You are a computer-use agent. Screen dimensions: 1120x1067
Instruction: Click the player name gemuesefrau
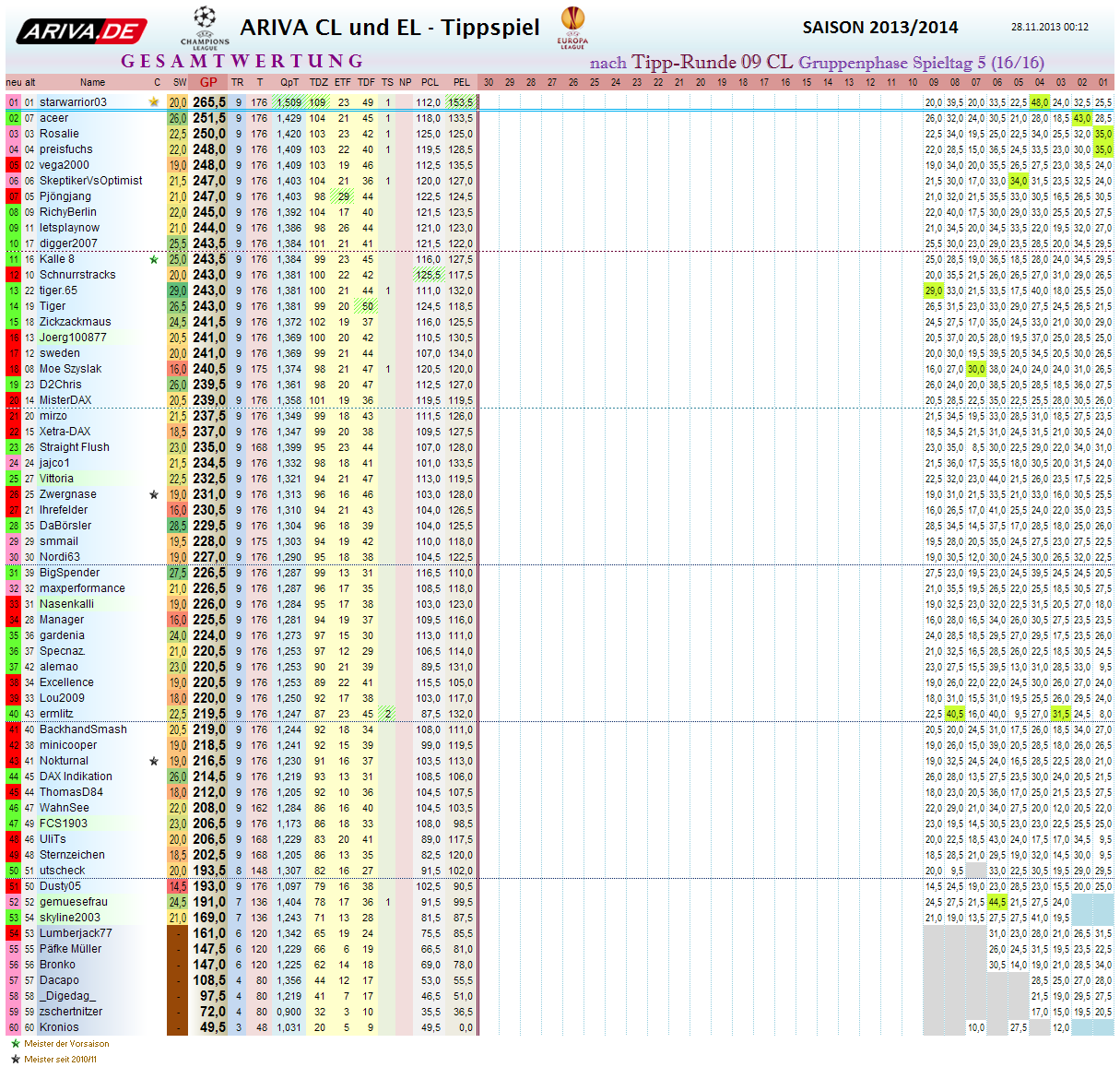pyautogui.click(x=73, y=902)
